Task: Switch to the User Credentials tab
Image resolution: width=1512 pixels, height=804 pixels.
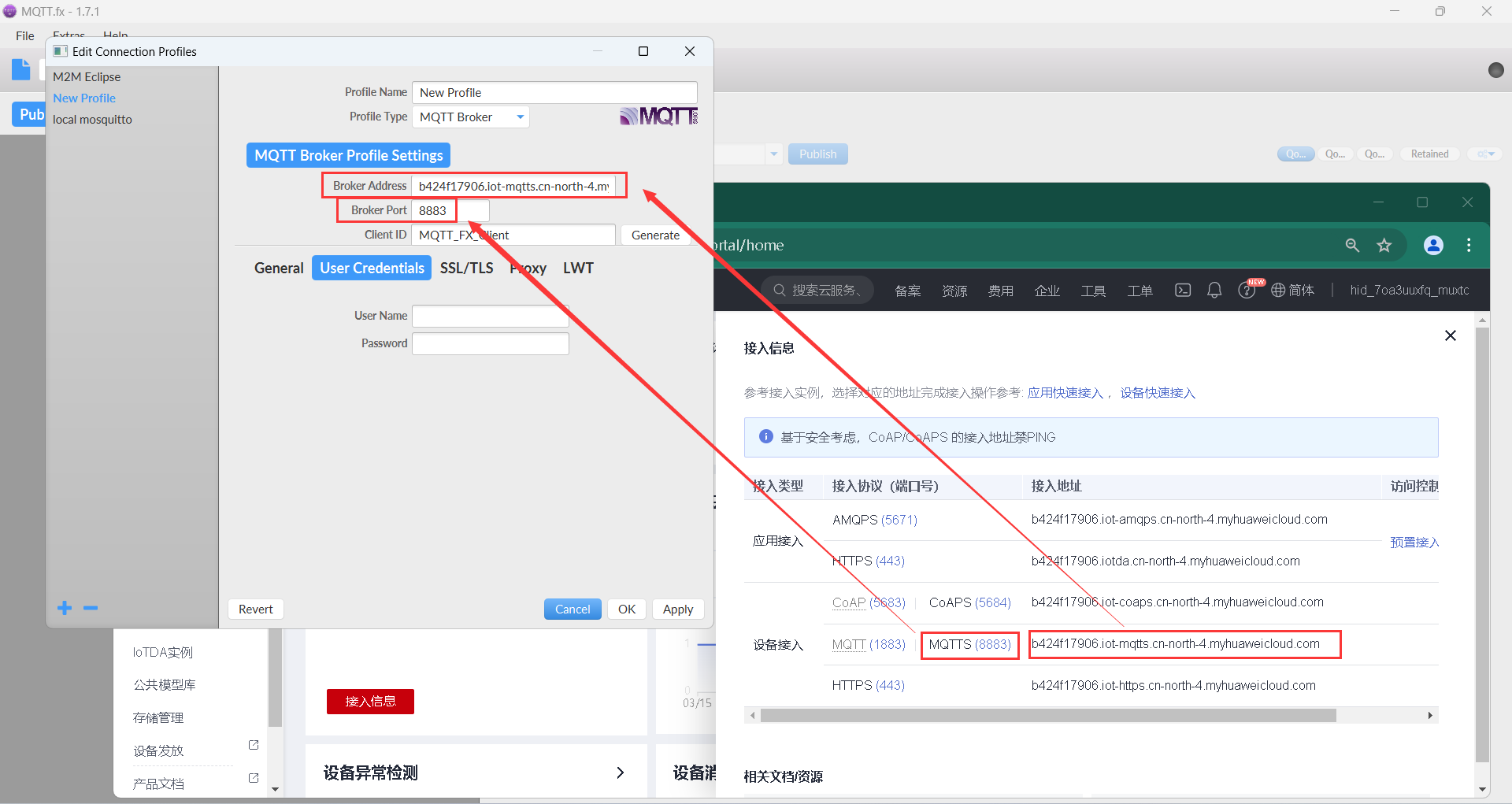Action: tap(372, 268)
